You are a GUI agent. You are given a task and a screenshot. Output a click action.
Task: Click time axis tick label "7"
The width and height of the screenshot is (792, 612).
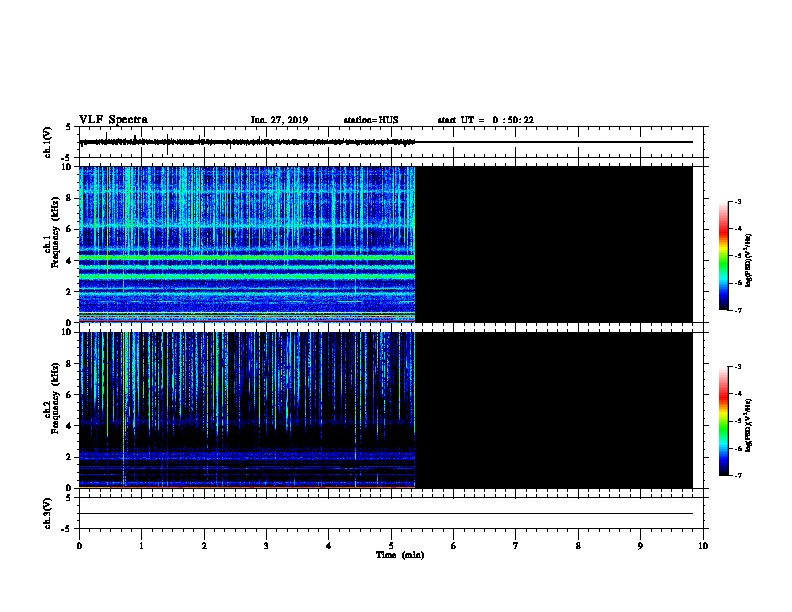pos(516,546)
